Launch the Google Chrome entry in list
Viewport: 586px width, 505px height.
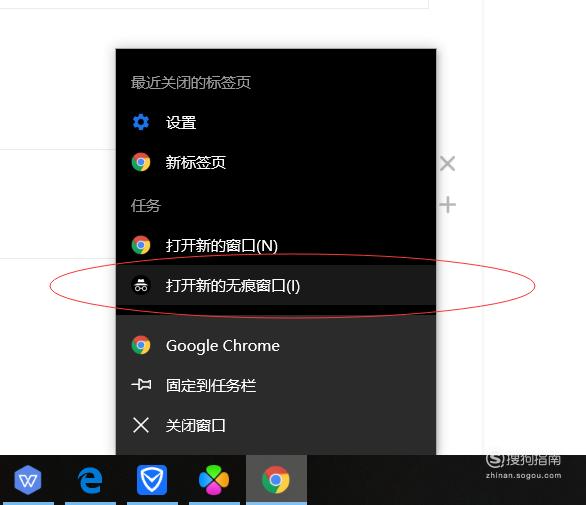[x=276, y=345]
